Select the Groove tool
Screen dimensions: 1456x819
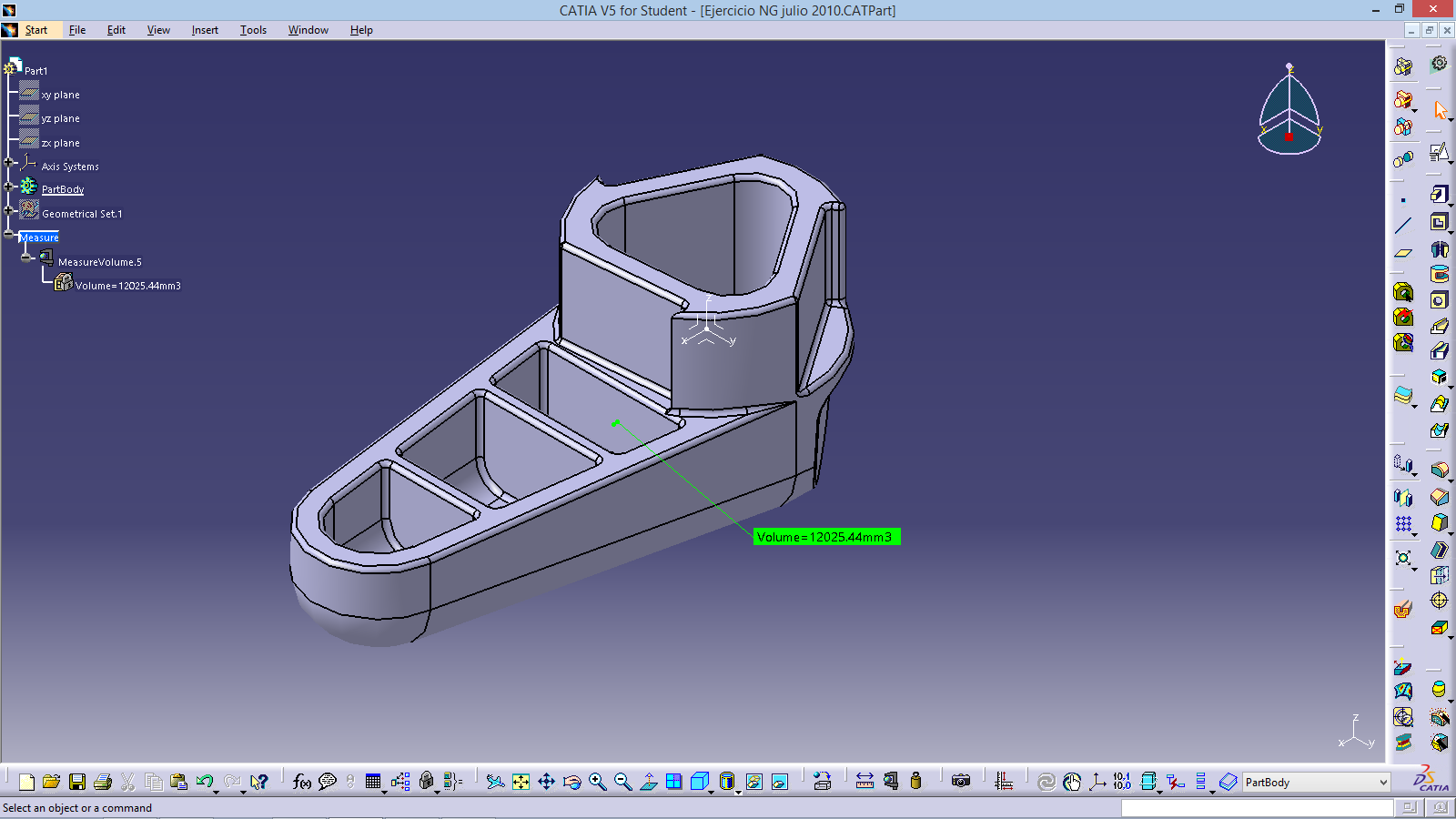point(1439,274)
